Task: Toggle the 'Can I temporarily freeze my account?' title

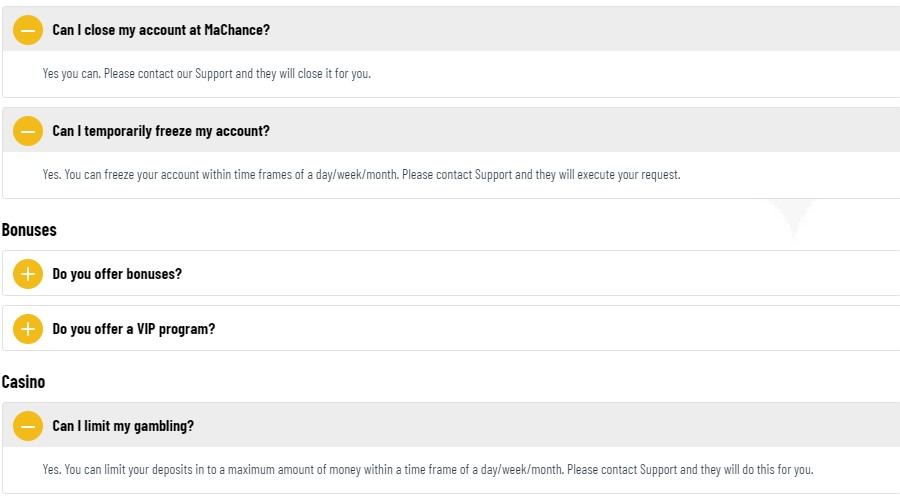Action: pos(160,131)
